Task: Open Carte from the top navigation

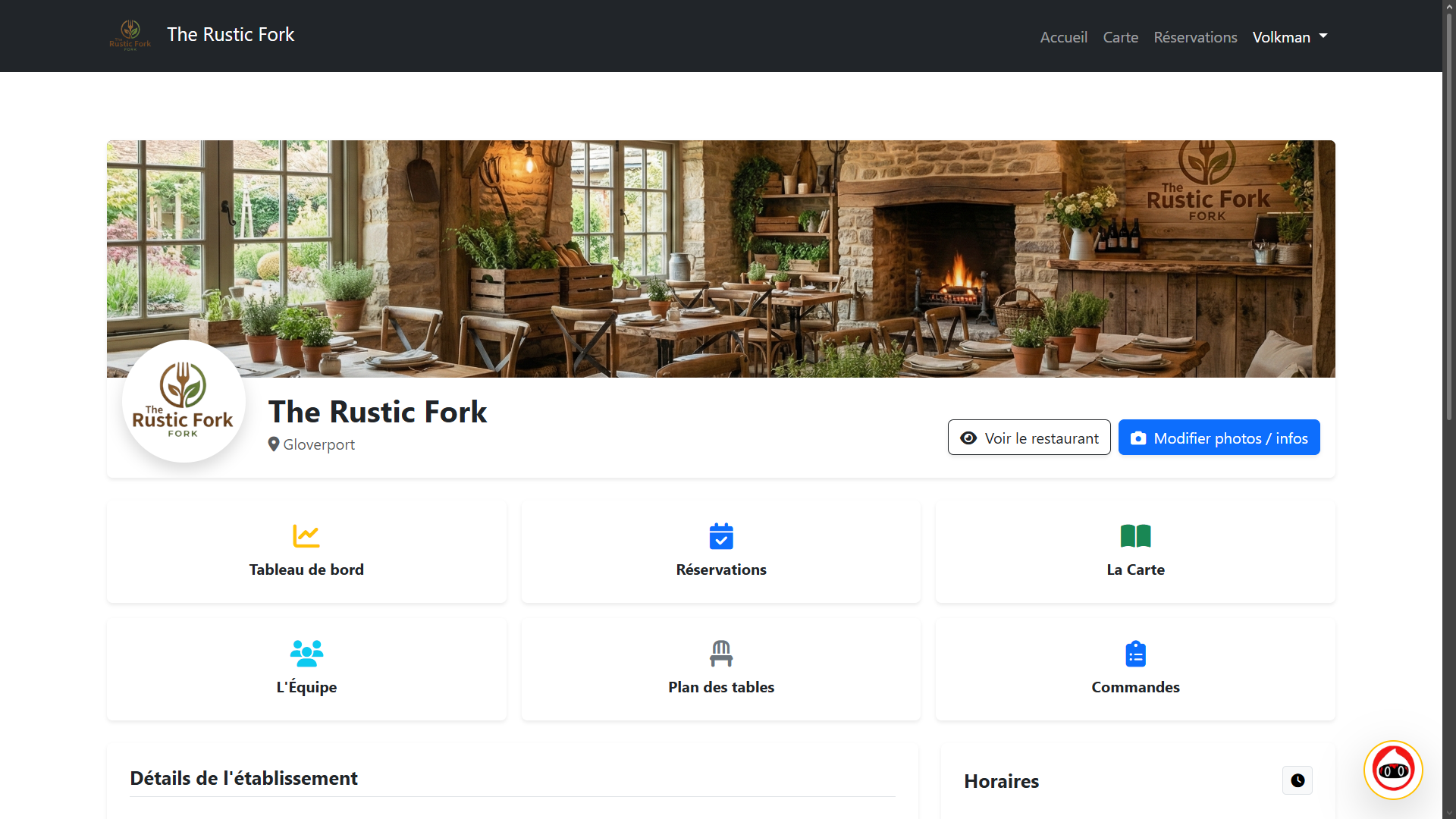Action: 1120,36
